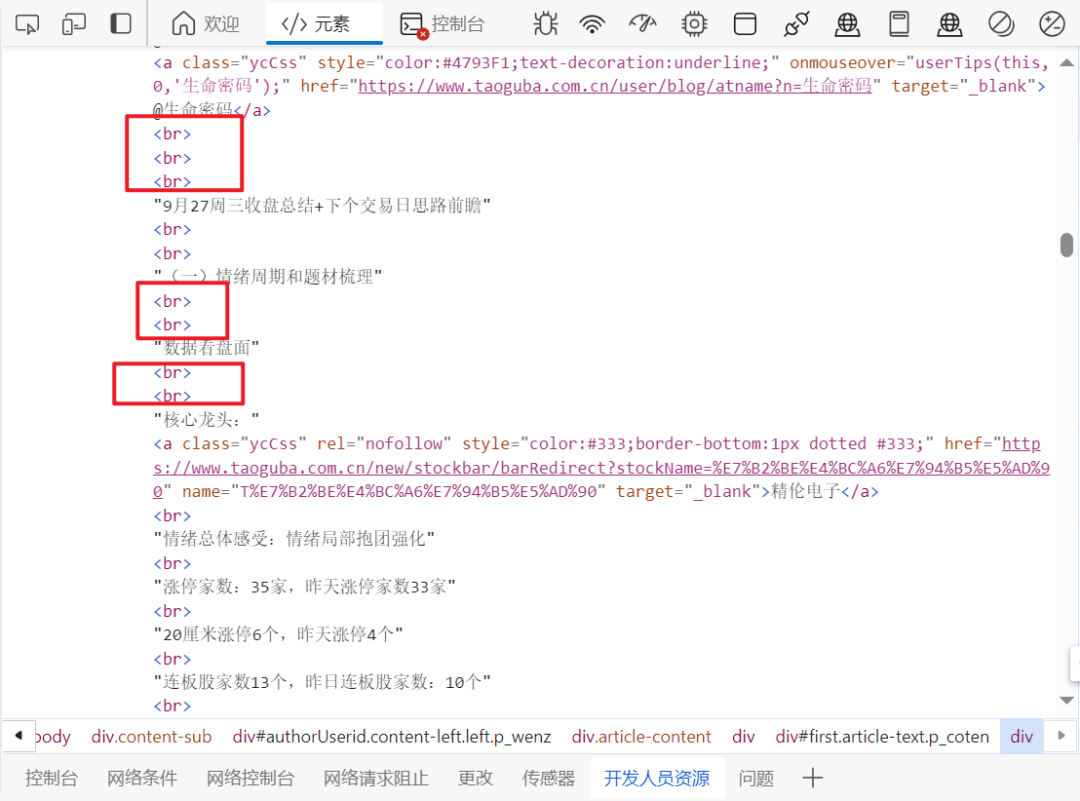This screenshot has height=801, width=1080.
Task: Open the sensors chip icon
Action: (694, 23)
